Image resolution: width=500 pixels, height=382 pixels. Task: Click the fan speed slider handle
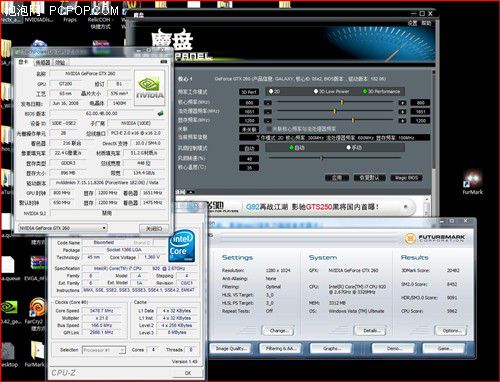[322, 157]
